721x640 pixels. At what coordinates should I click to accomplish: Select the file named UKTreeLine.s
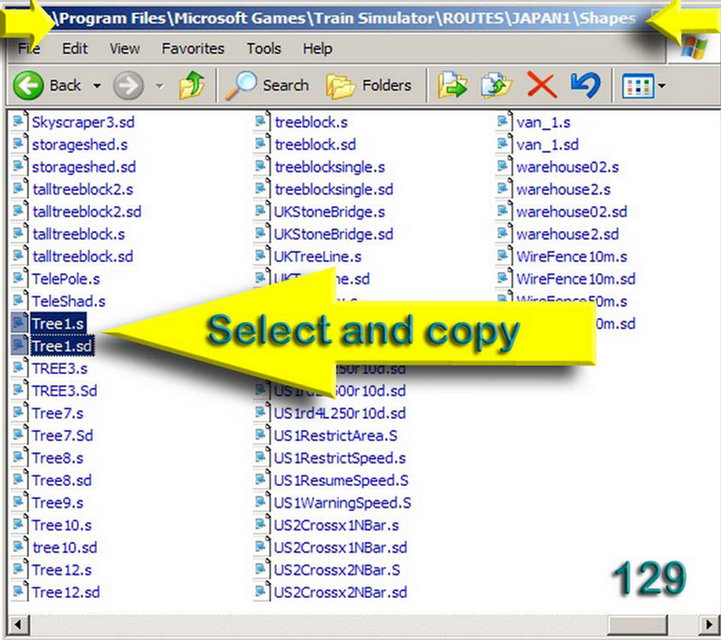(318, 256)
